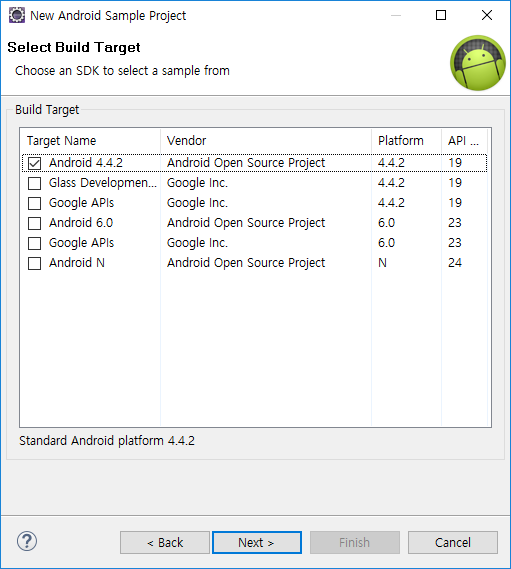This screenshot has width=511, height=569.
Task: Check Google APIs for platform 4.4.2
Action: pyautogui.click(x=34, y=203)
